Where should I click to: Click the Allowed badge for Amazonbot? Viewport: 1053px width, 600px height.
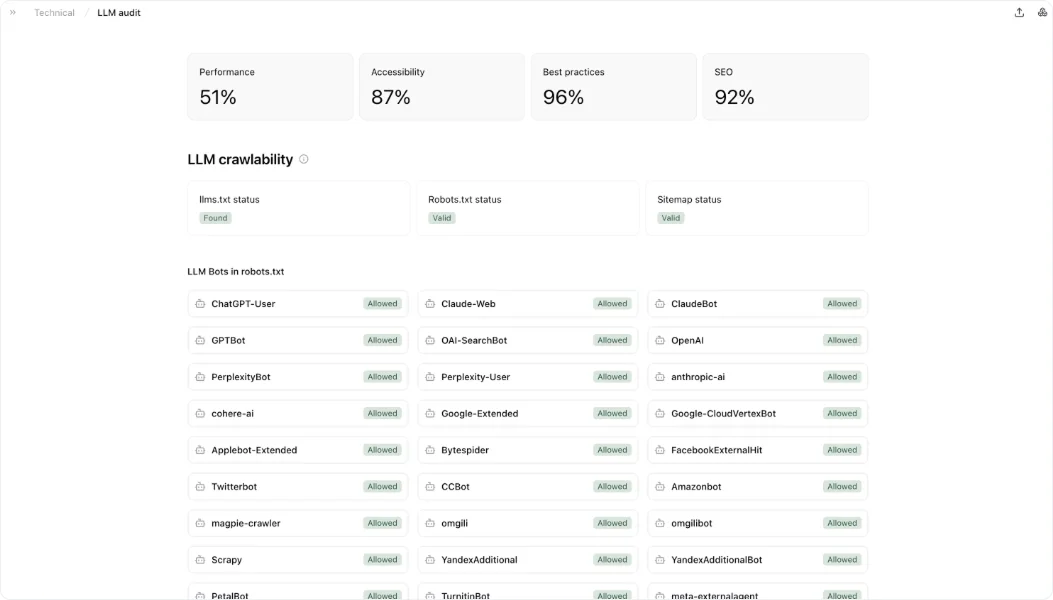tap(842, 486)
